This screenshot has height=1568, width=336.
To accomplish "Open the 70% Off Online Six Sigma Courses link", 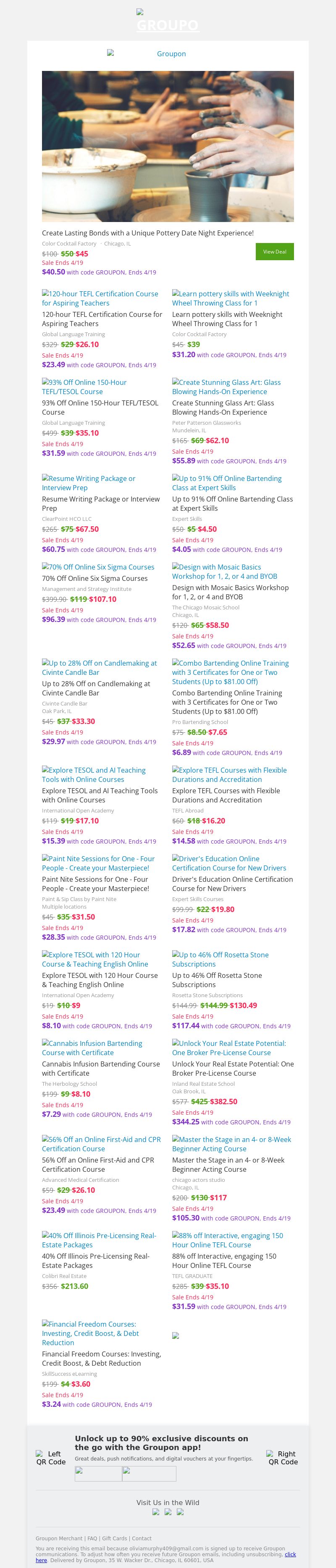I will (x=98, y=567).
